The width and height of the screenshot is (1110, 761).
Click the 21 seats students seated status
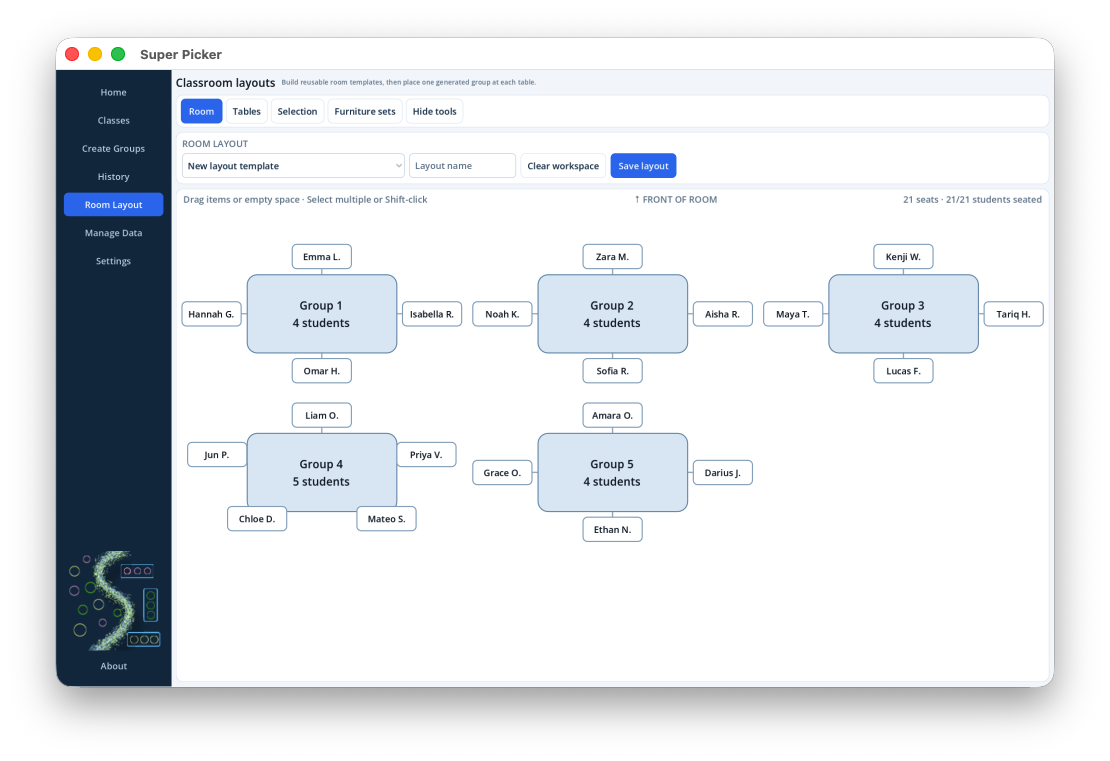point(972,200)
